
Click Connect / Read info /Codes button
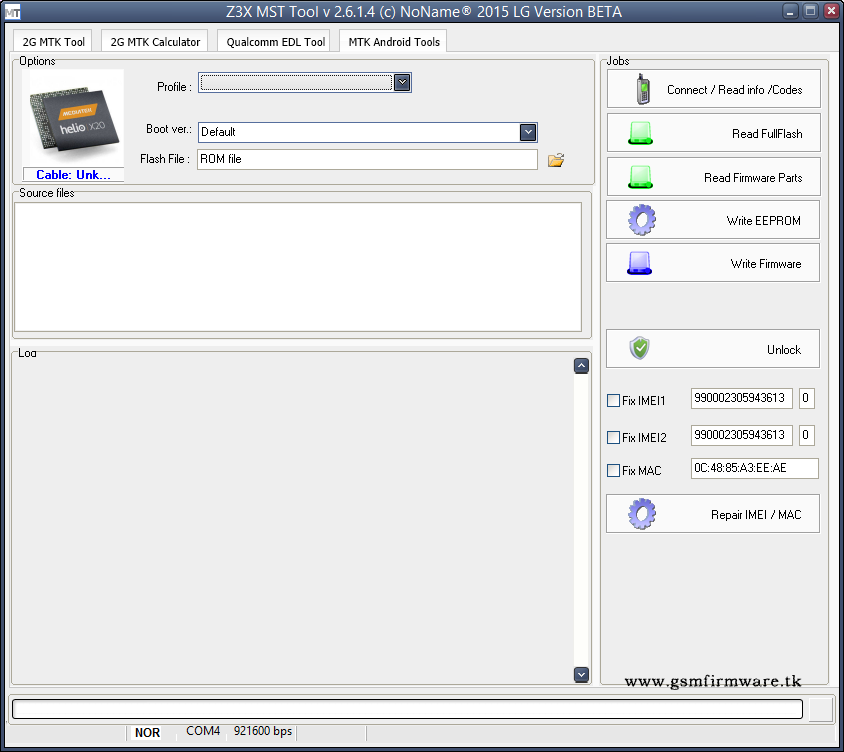714,89
